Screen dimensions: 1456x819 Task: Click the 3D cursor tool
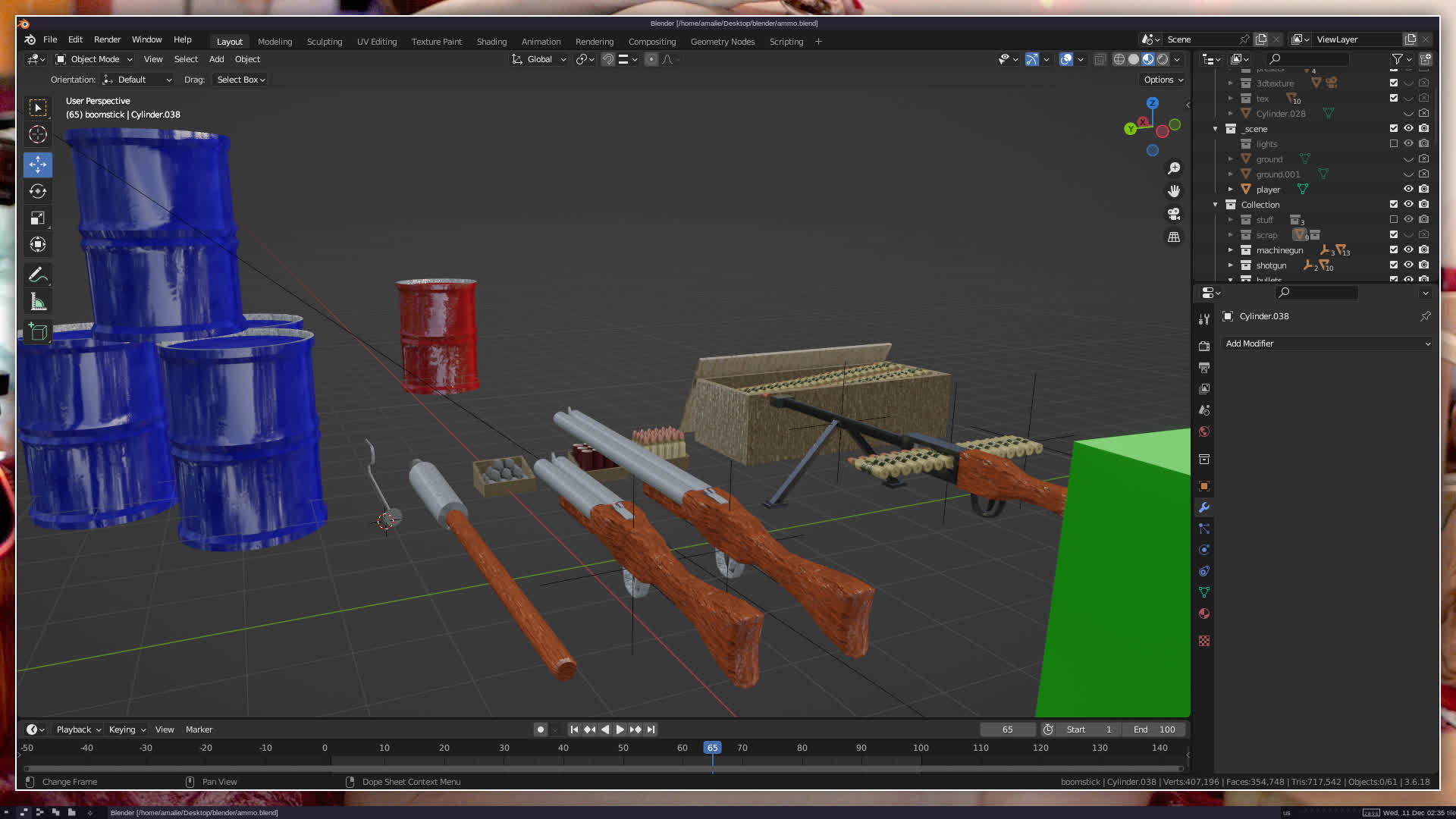[x=38, y=135]
